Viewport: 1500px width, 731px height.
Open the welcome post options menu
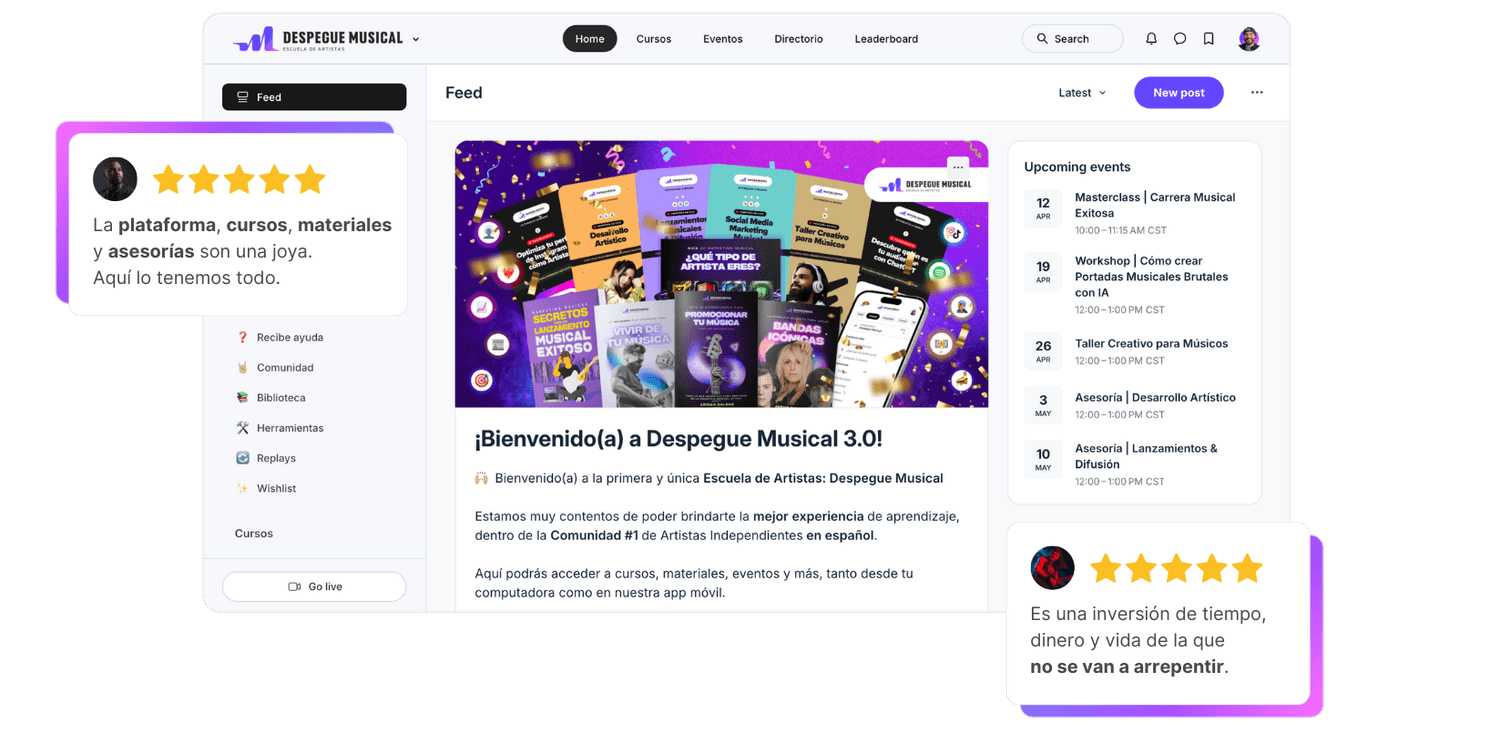[x=958, y=167]
